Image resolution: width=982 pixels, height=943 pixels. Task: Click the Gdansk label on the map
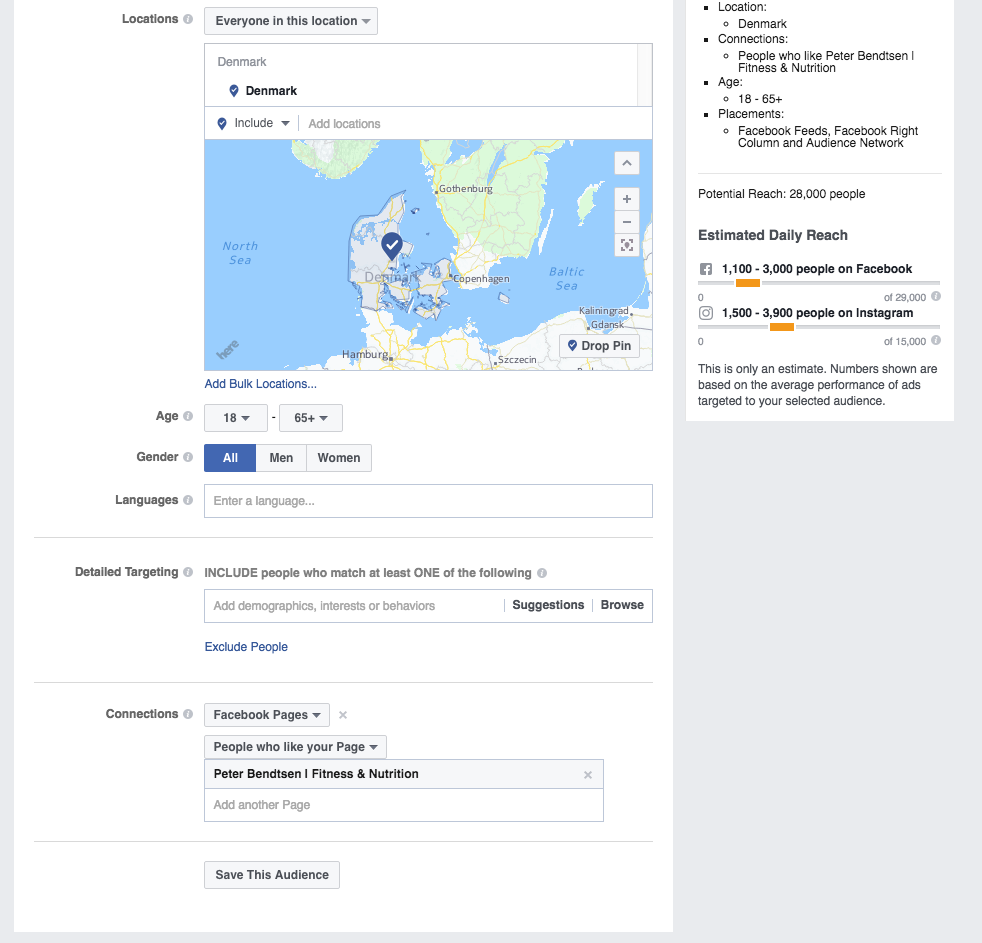(x=607, y=324)
